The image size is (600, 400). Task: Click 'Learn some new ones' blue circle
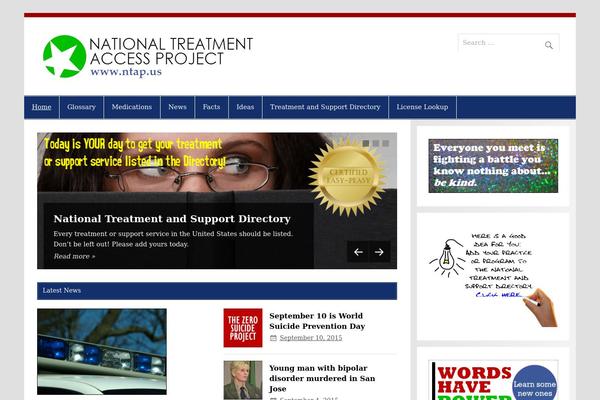(535, 383)
